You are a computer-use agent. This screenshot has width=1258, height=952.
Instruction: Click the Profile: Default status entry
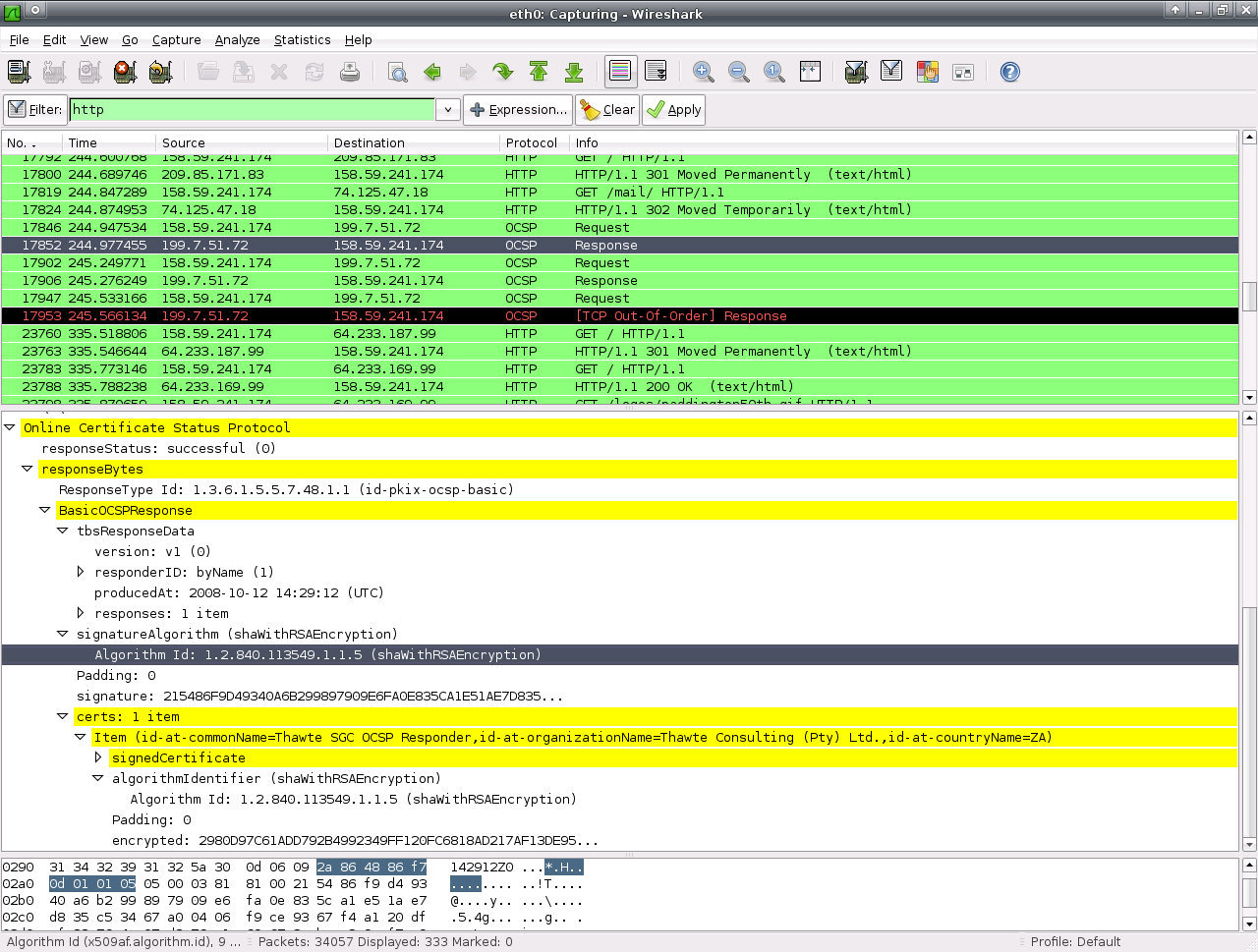pyautogui.click(x=1075, y=941)
